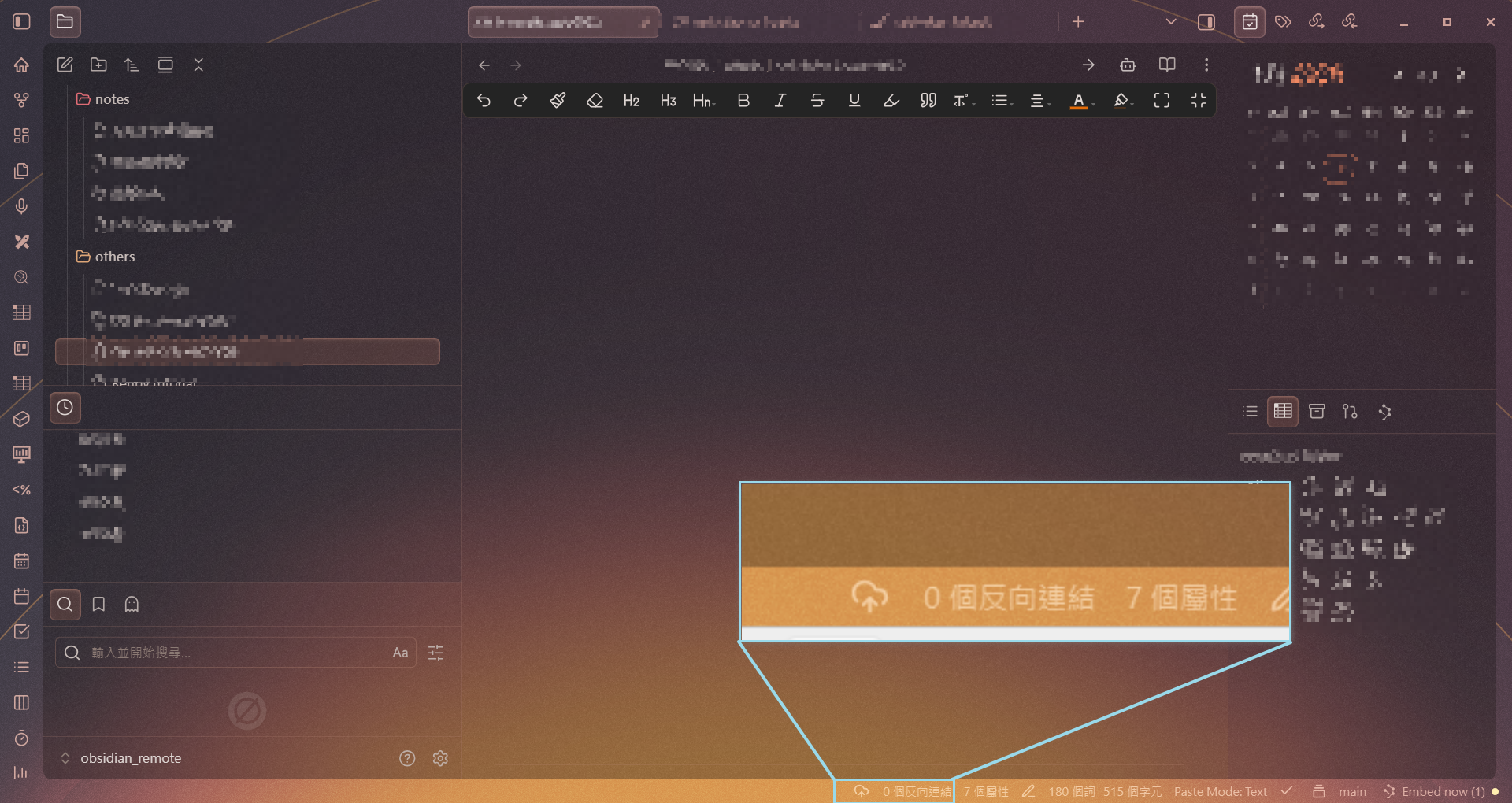Click the redo button in editing toolbar

click(x=521, y=100)
